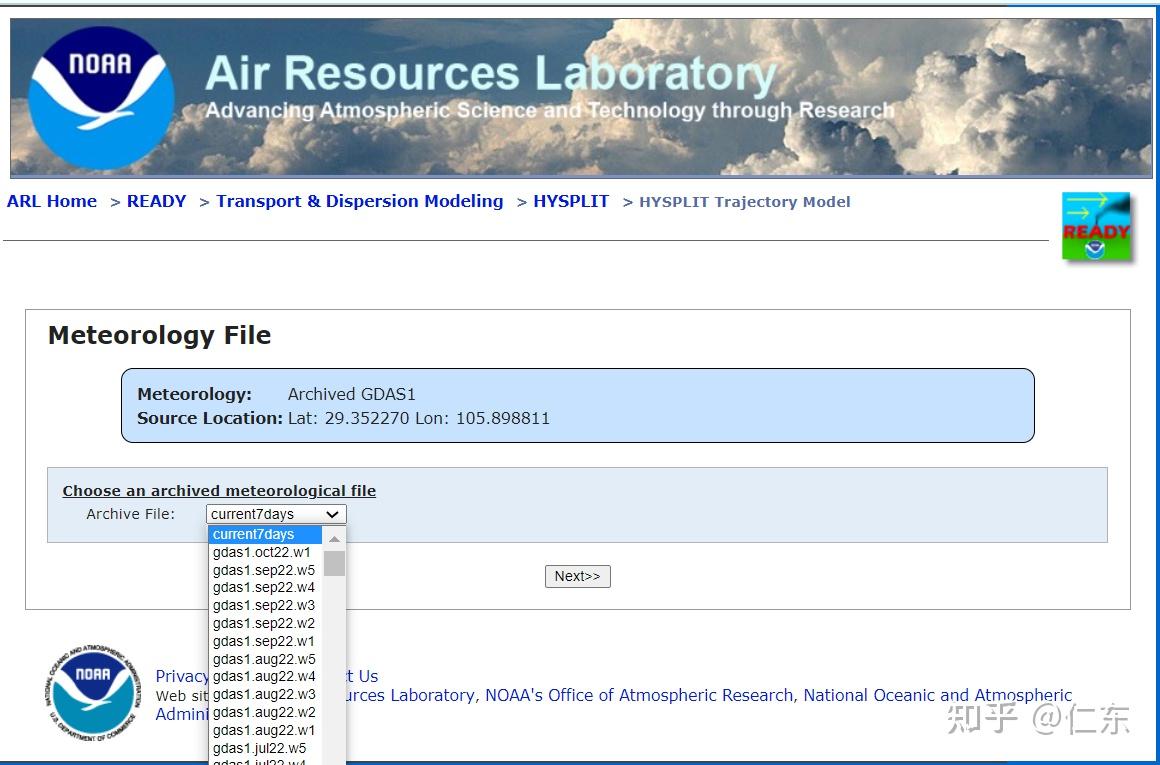Go to ARL Home breadcrumb link
This screenshot has height=765, width=1160.
click(x=52, y=201)
